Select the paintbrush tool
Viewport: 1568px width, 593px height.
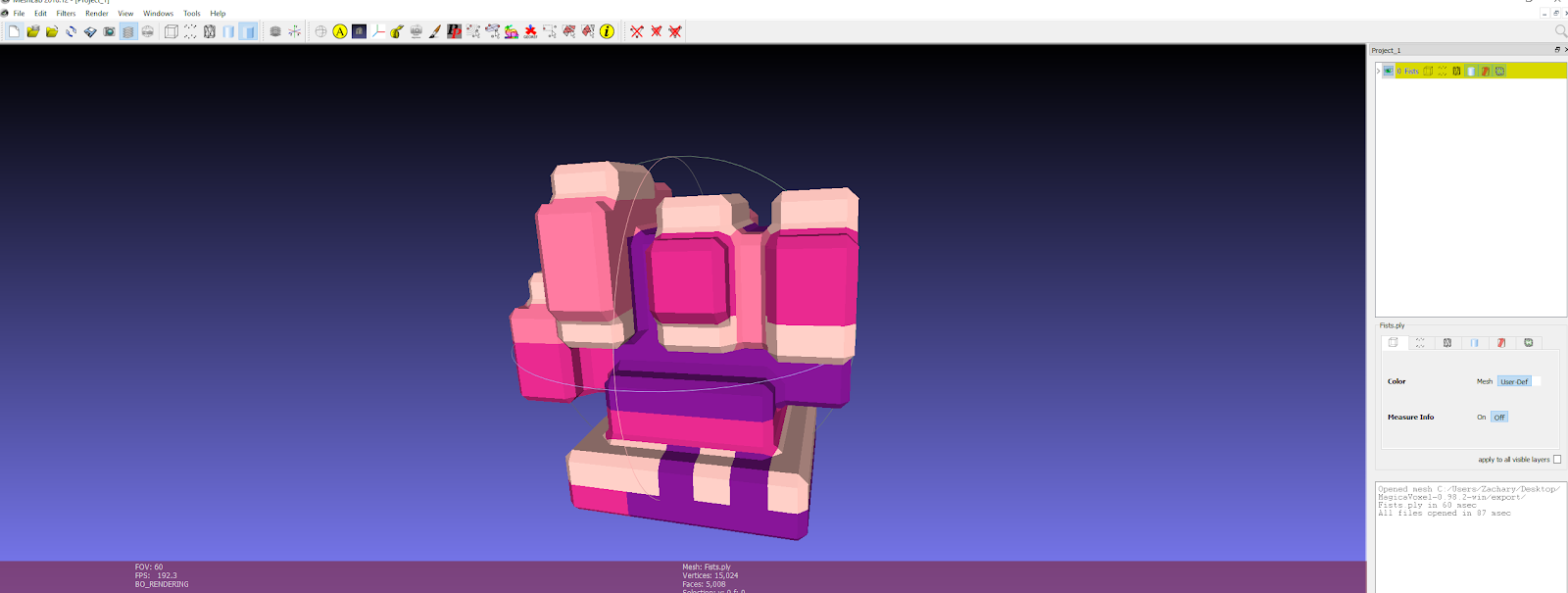pos(435,31)
